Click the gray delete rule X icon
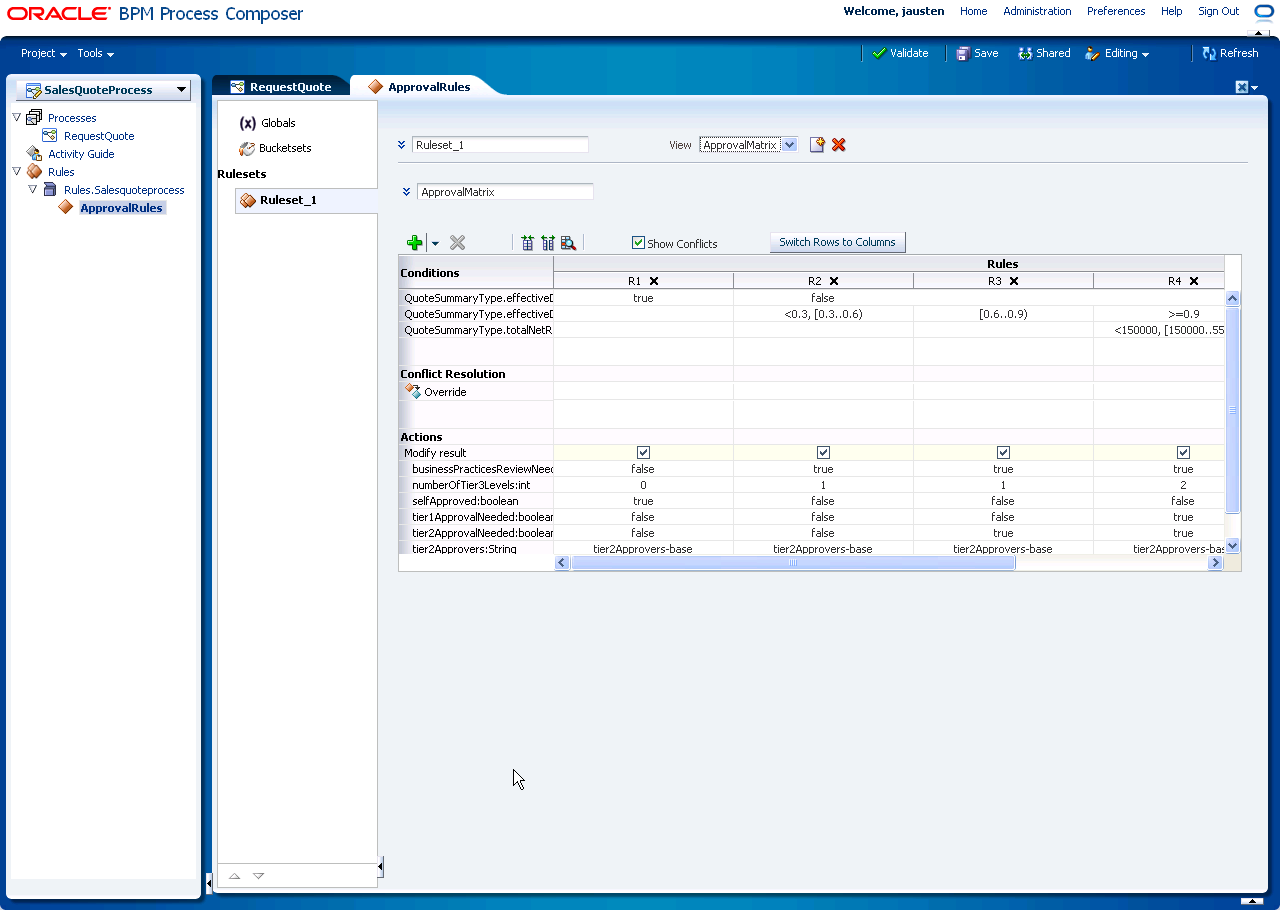This screenshot has width=1280, height=910. (x=457, y=242)
